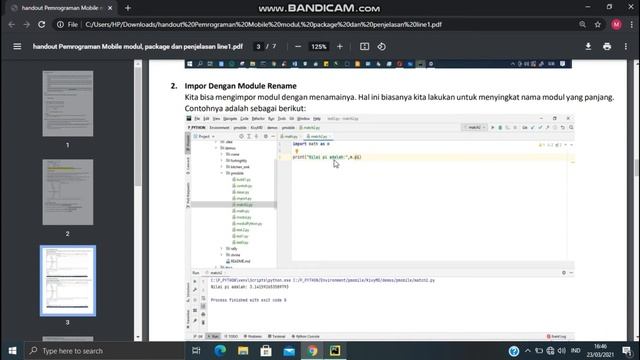Launch Microsoft Edge from the taskbar

(x=220, y=351)
